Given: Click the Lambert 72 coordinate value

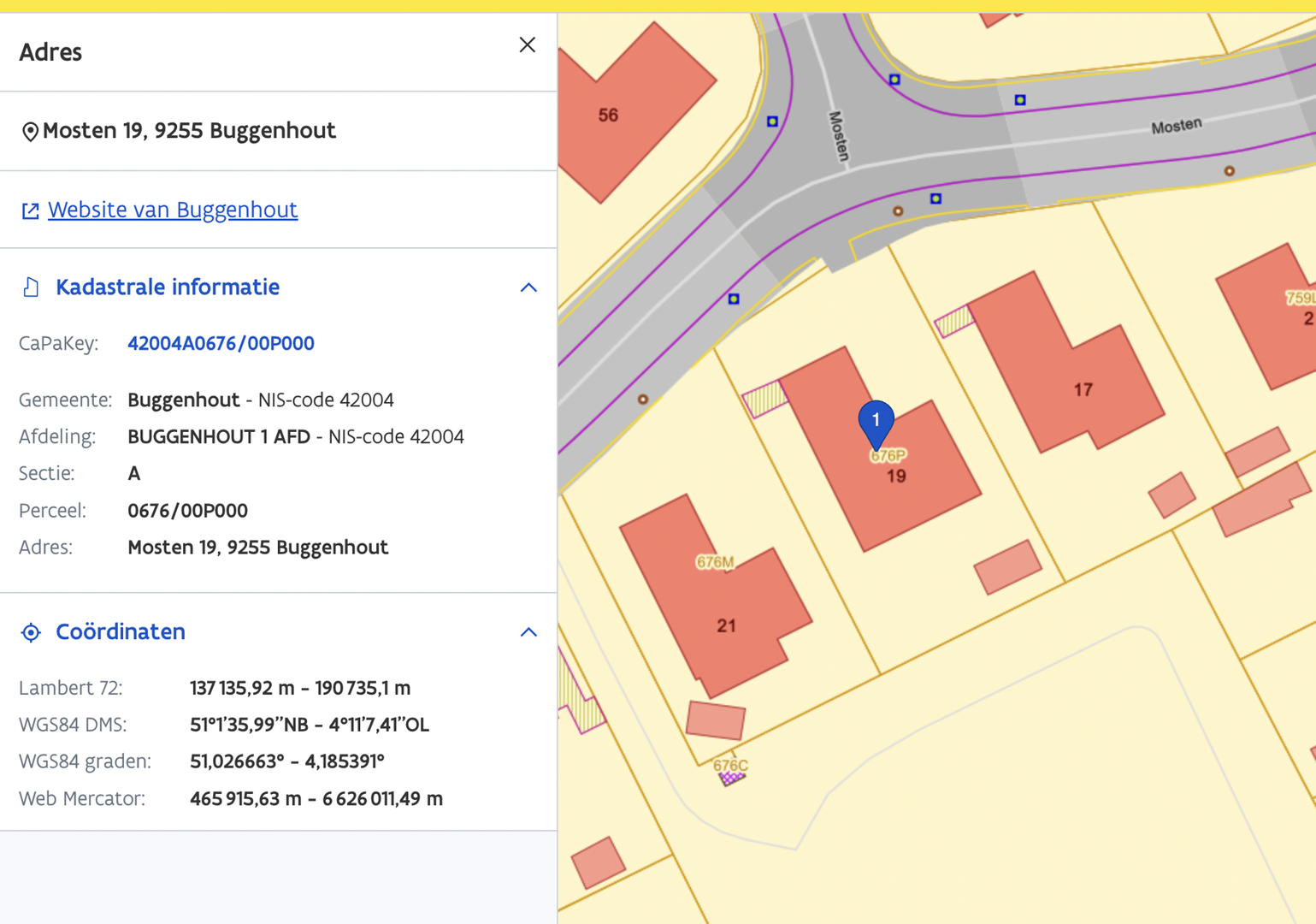Looking at the screenshot, I should tap(299, 689).
